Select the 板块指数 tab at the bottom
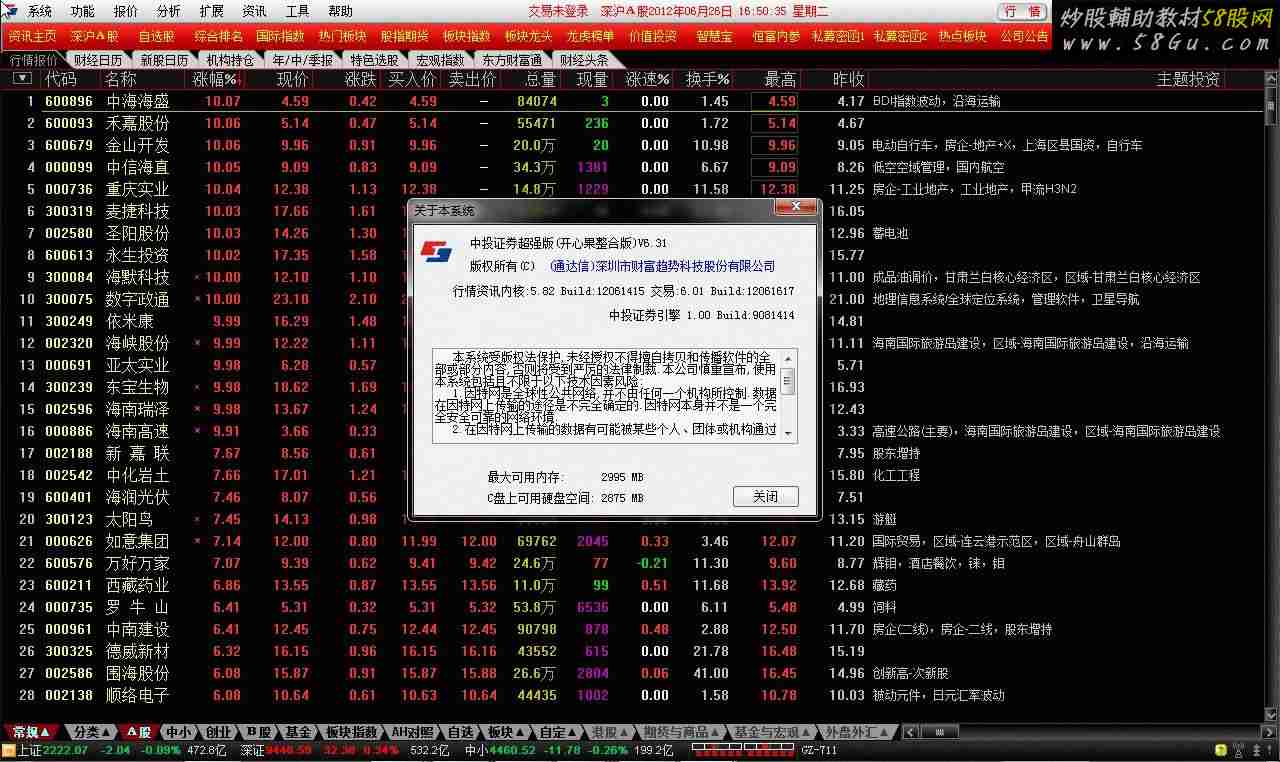This screenshot has width=1280, height=762. [x=352, y=733]
